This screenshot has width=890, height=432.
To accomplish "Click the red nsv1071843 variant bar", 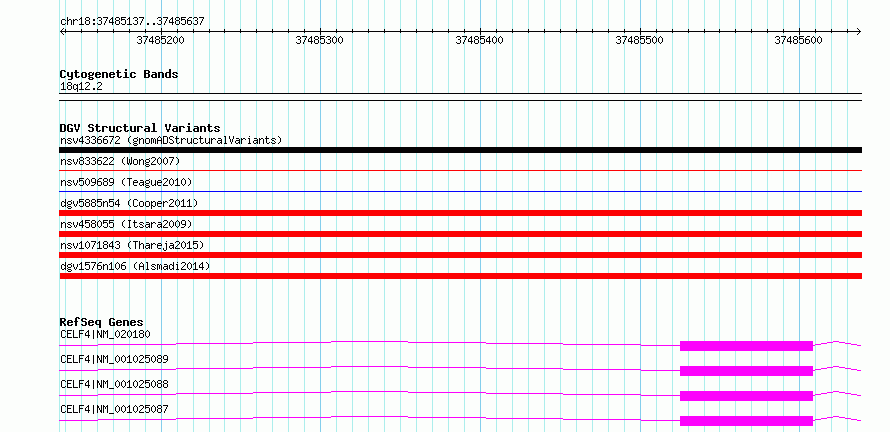I will [460, 255].
